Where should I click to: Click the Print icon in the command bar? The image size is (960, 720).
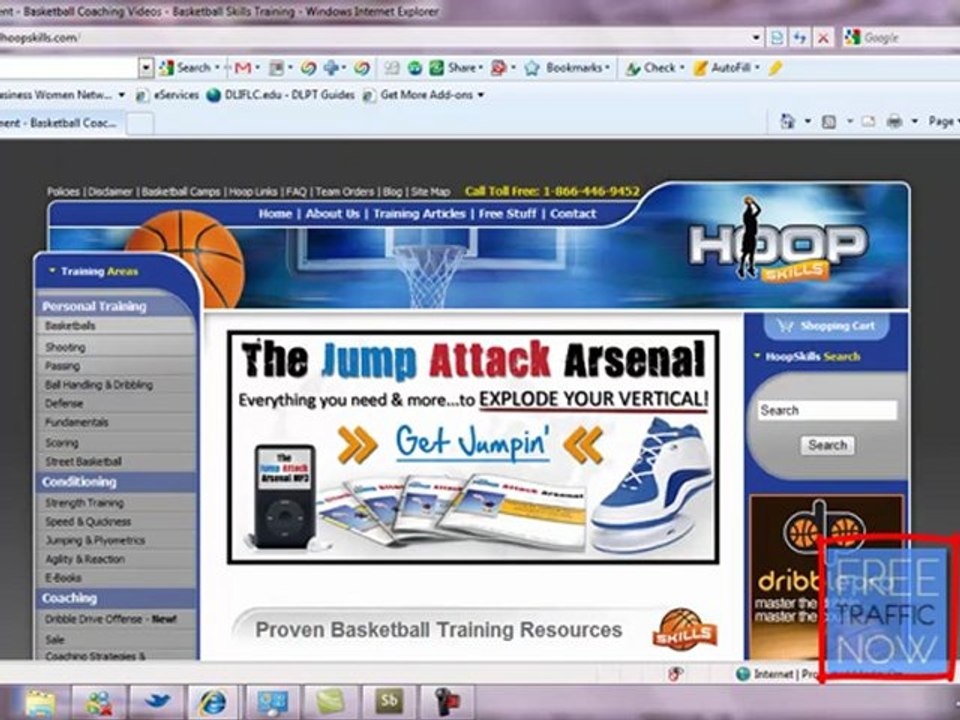894,121
